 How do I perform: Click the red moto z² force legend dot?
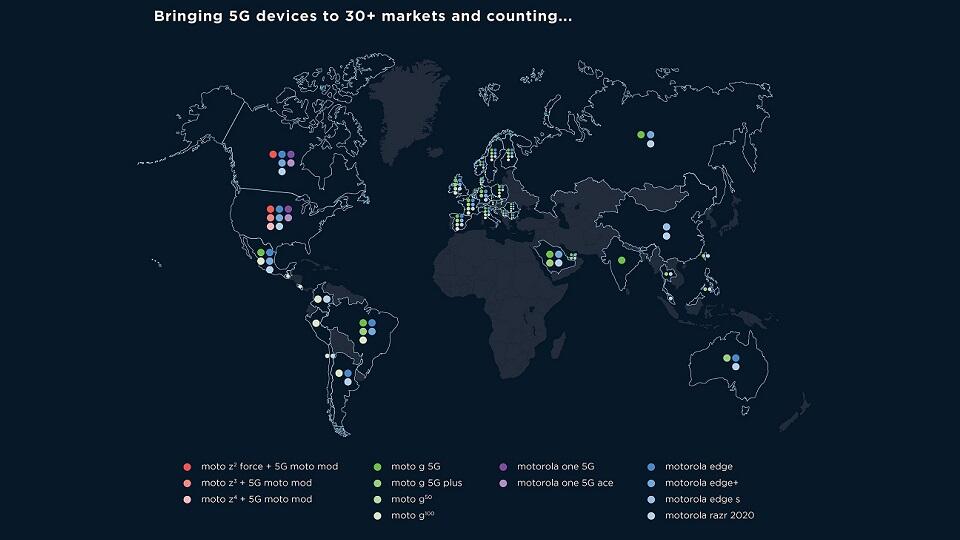[x=187, y=466]
